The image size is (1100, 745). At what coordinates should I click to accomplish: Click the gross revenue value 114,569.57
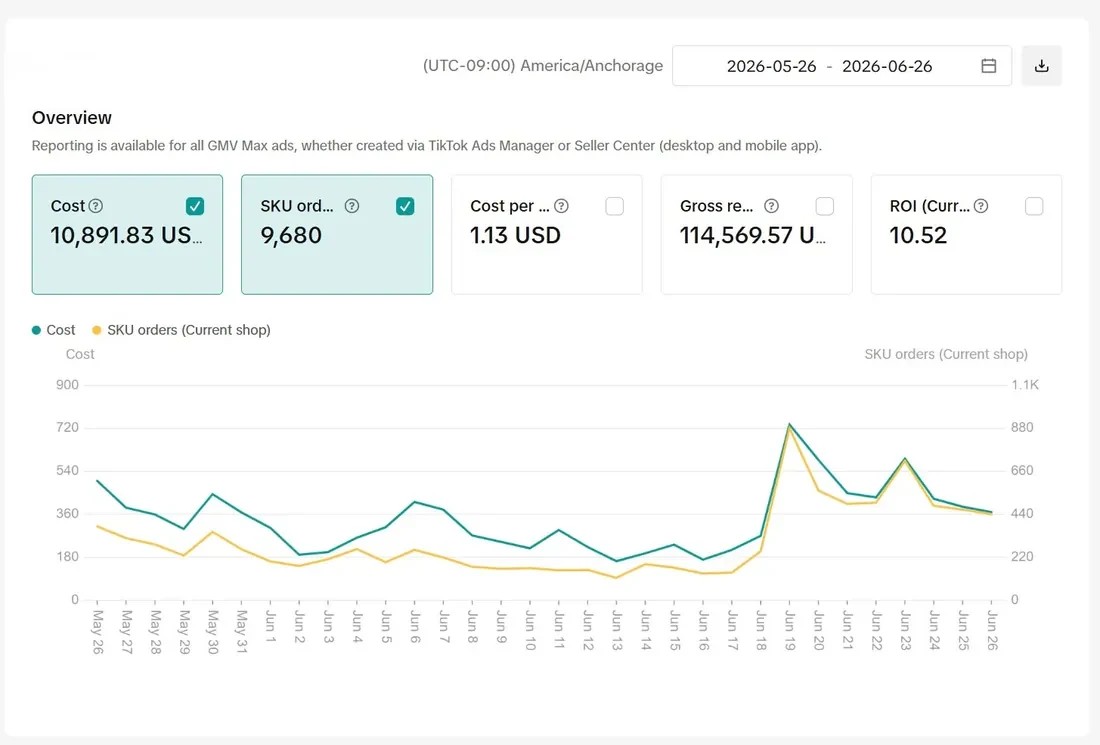tap(753, 235)
